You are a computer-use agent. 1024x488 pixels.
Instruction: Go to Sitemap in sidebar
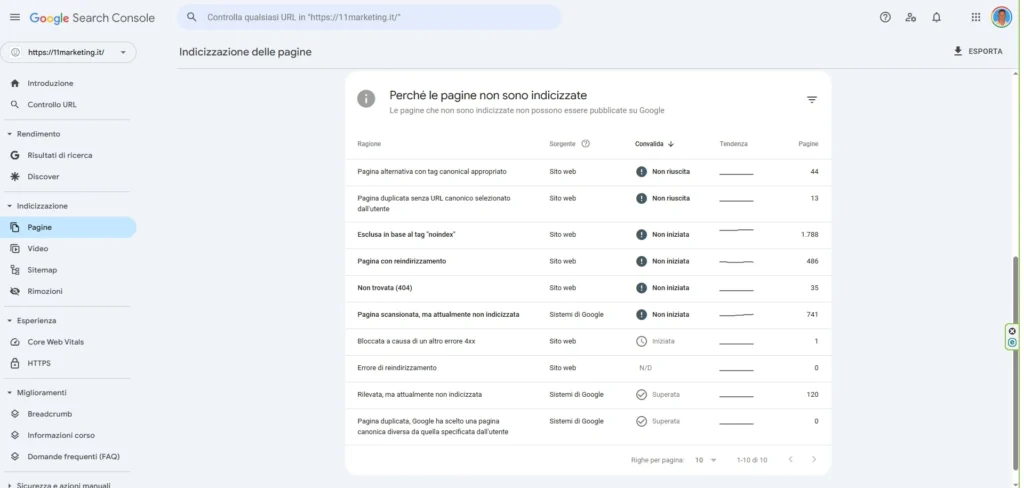tap(42, 270)
